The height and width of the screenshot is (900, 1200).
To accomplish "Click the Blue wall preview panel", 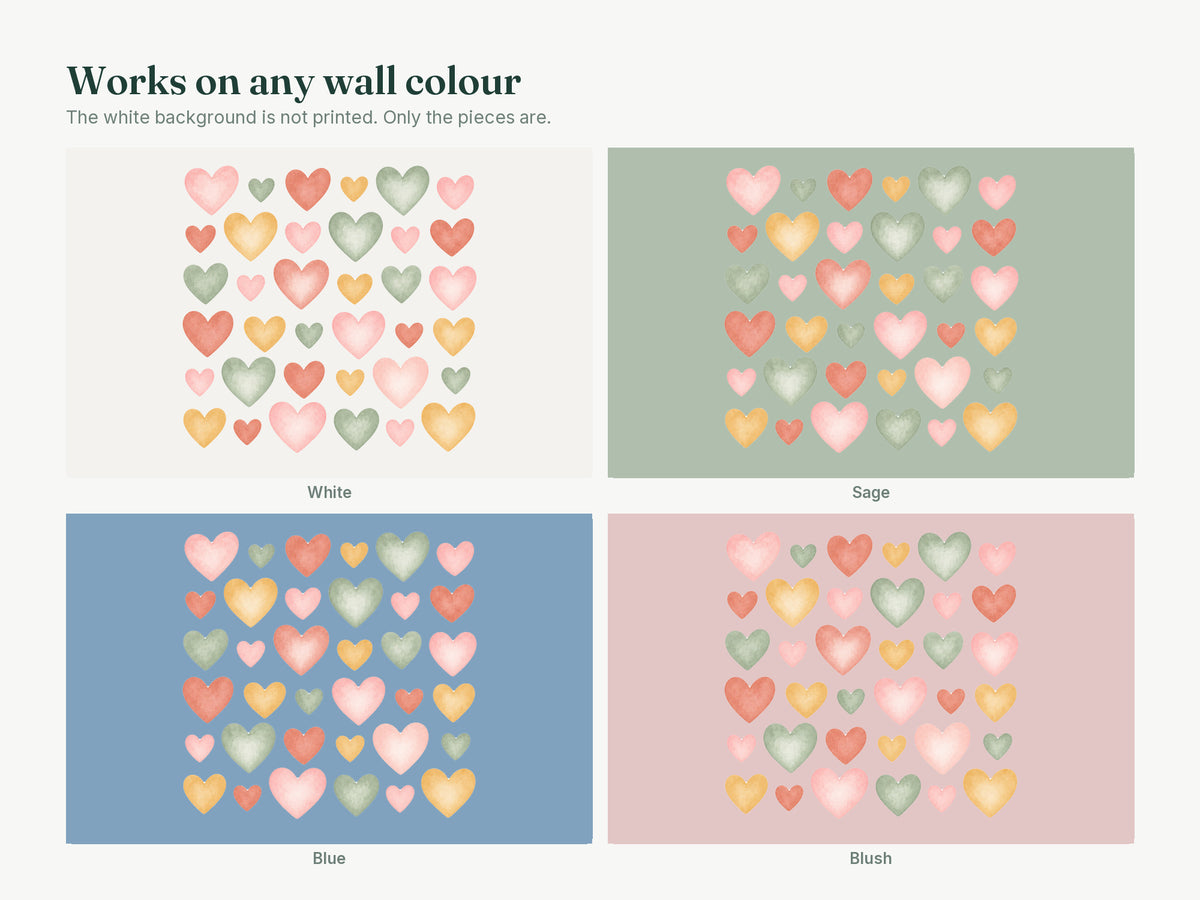I will pos(329,679).
